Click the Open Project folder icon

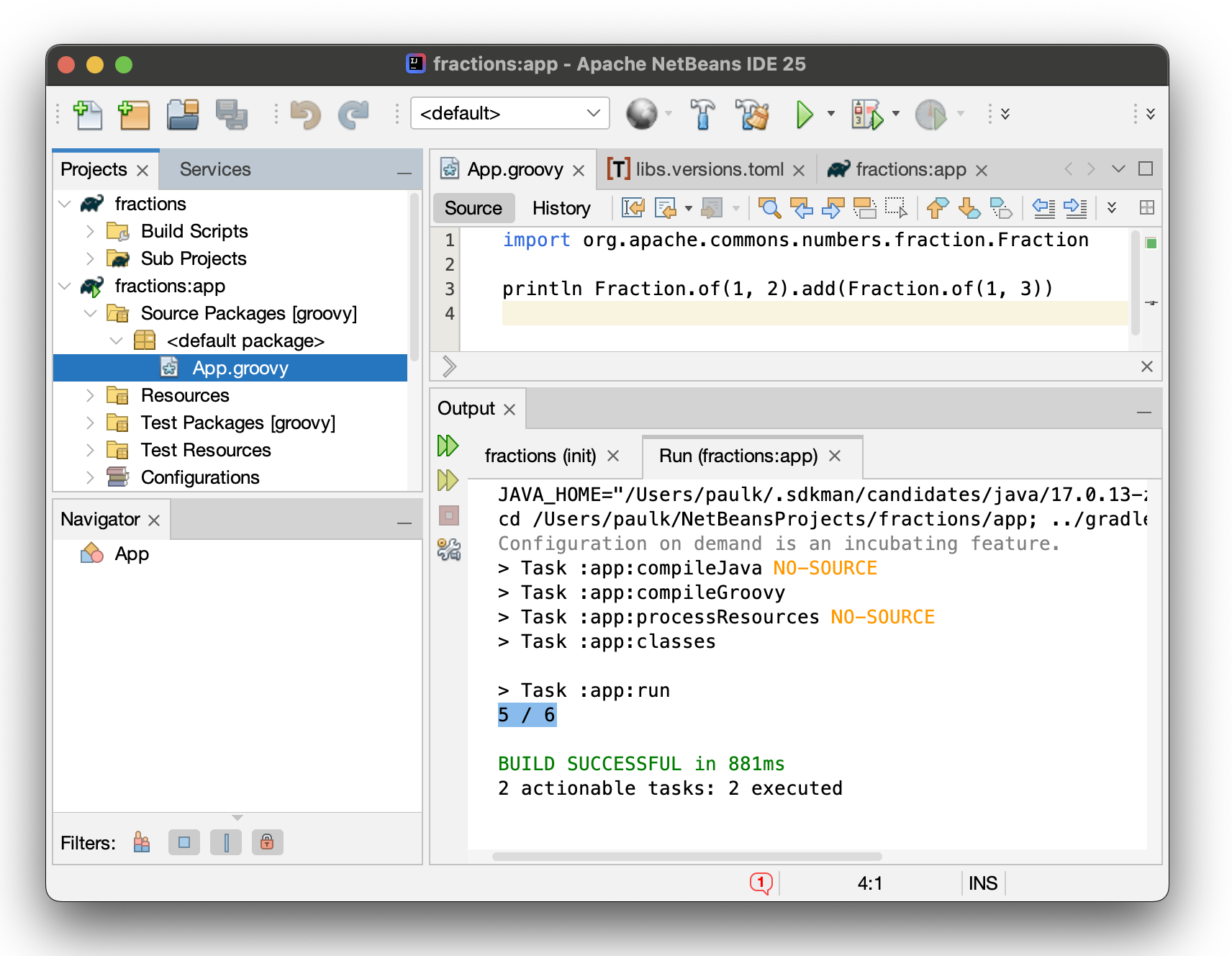183,114
